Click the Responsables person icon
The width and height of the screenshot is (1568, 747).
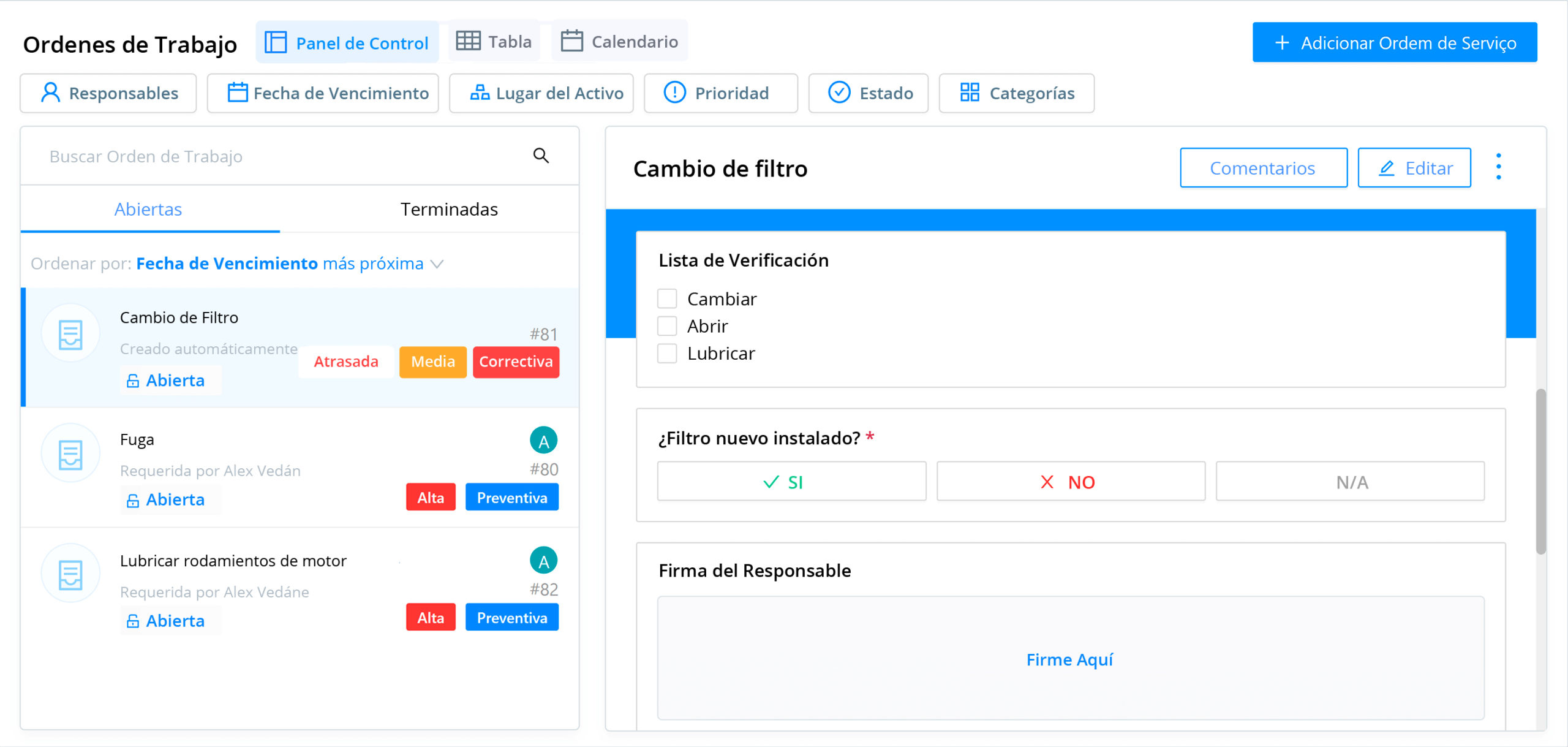(x=50, y=93)
